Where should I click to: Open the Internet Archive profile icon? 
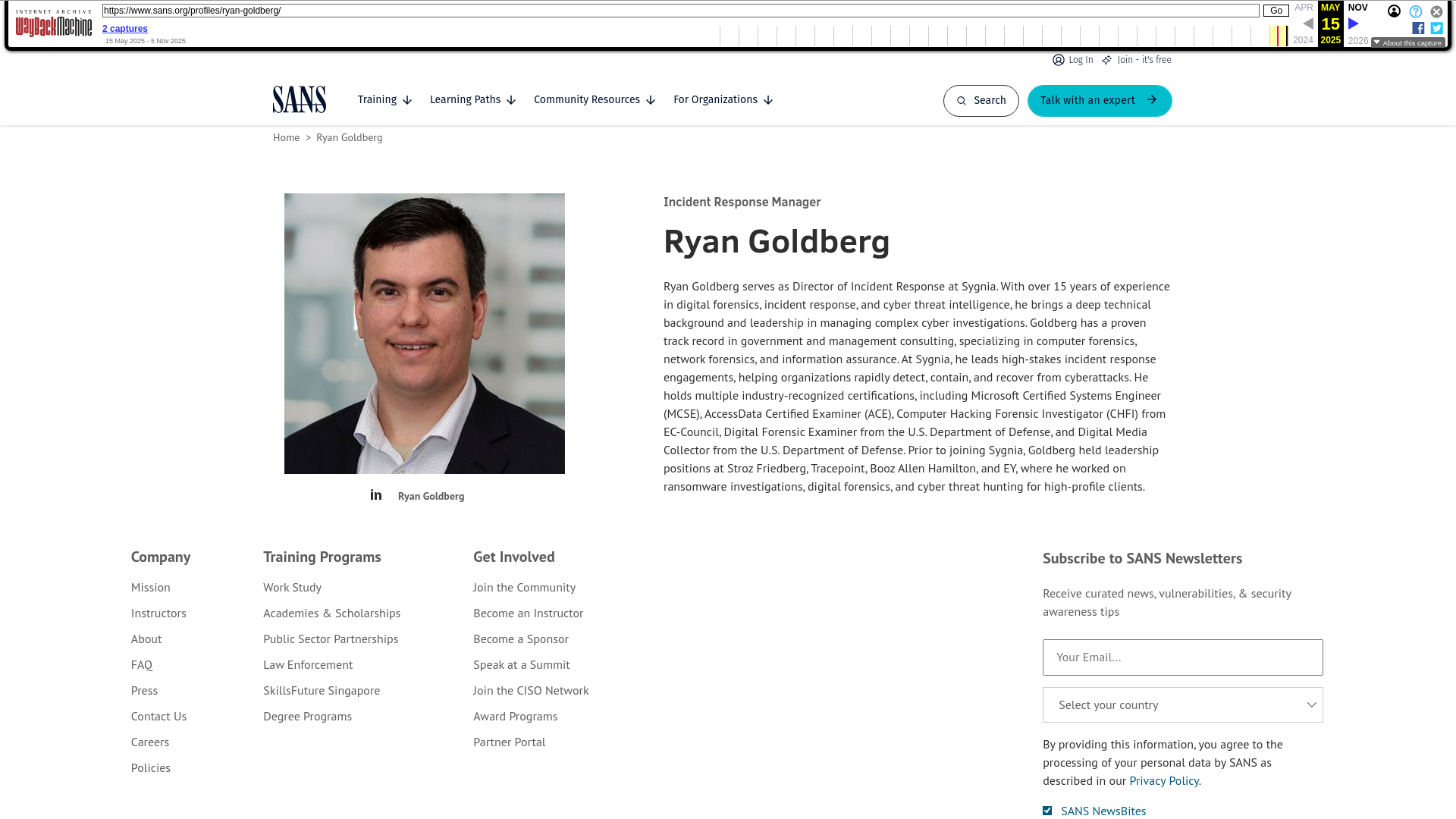coord(1394,11)
